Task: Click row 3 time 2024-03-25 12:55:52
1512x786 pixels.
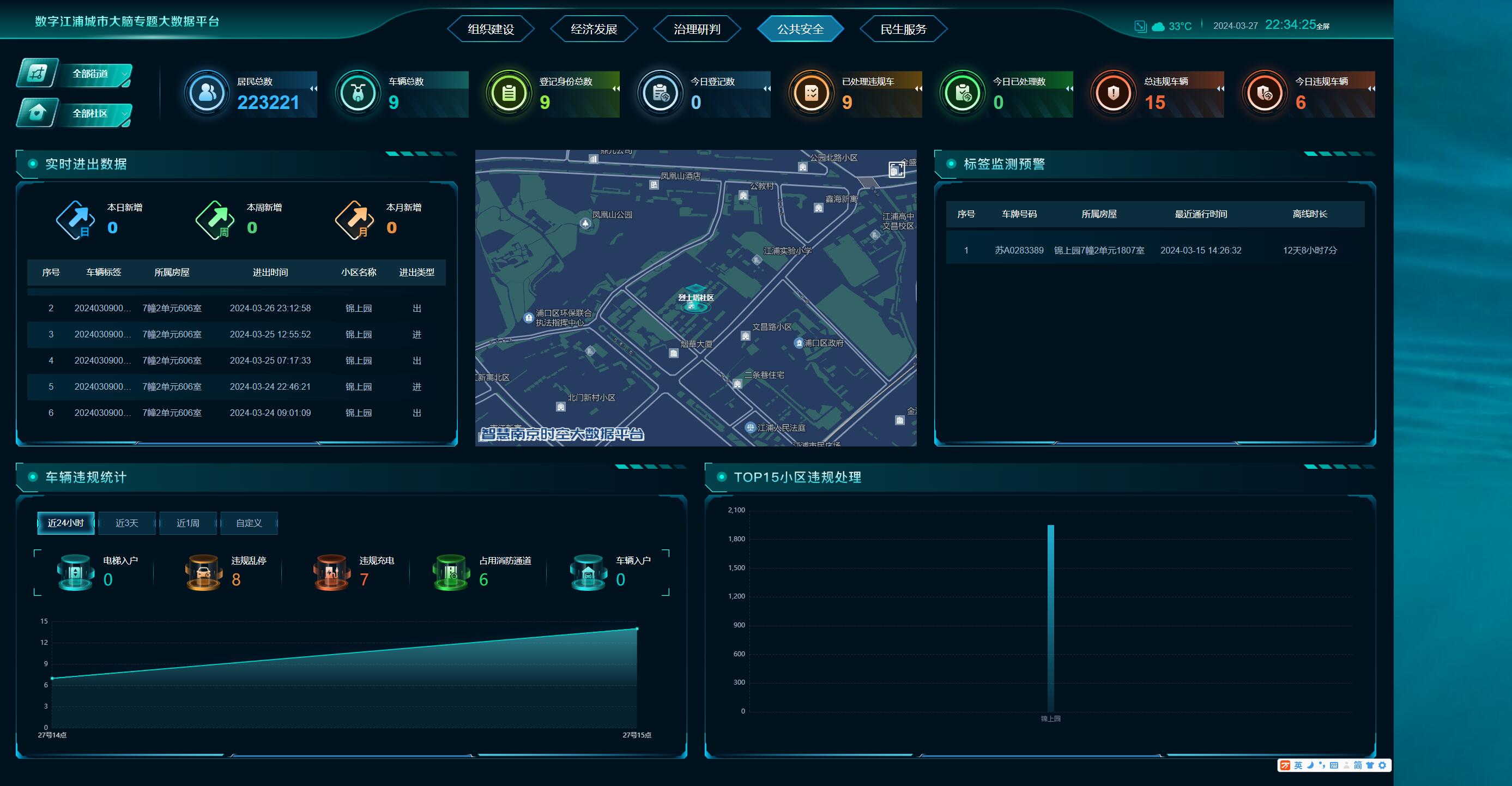Action: (x=270, y=335)
